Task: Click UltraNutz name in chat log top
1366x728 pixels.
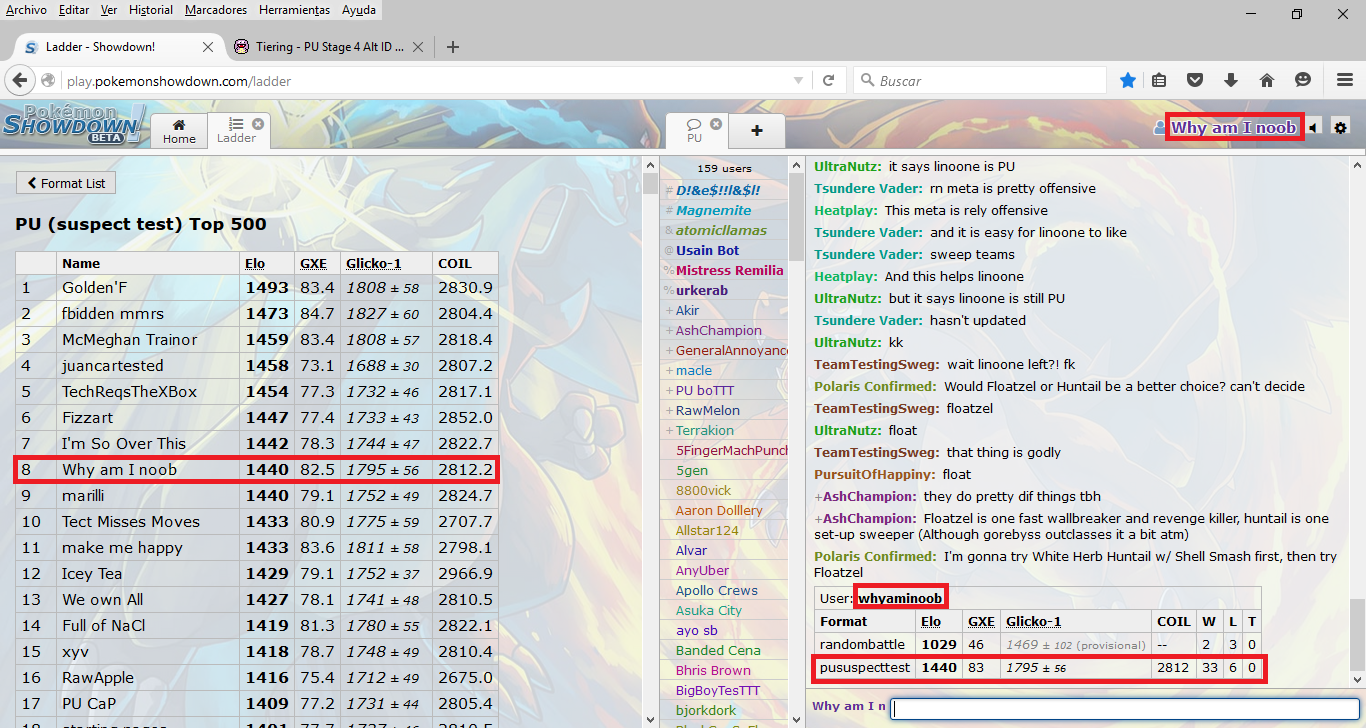Action: 847,166
